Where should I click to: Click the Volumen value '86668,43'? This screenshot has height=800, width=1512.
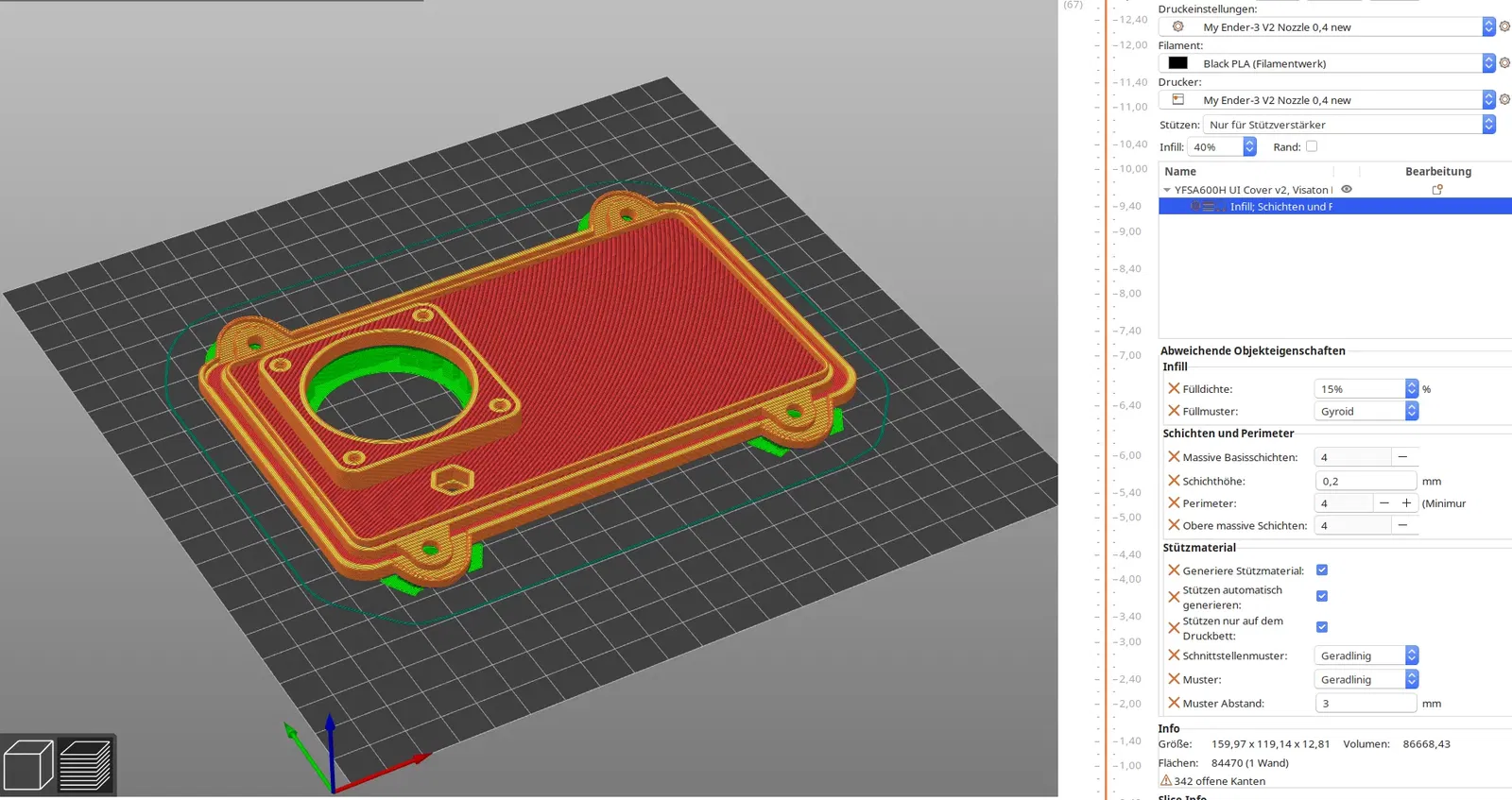coord(1426,744)
